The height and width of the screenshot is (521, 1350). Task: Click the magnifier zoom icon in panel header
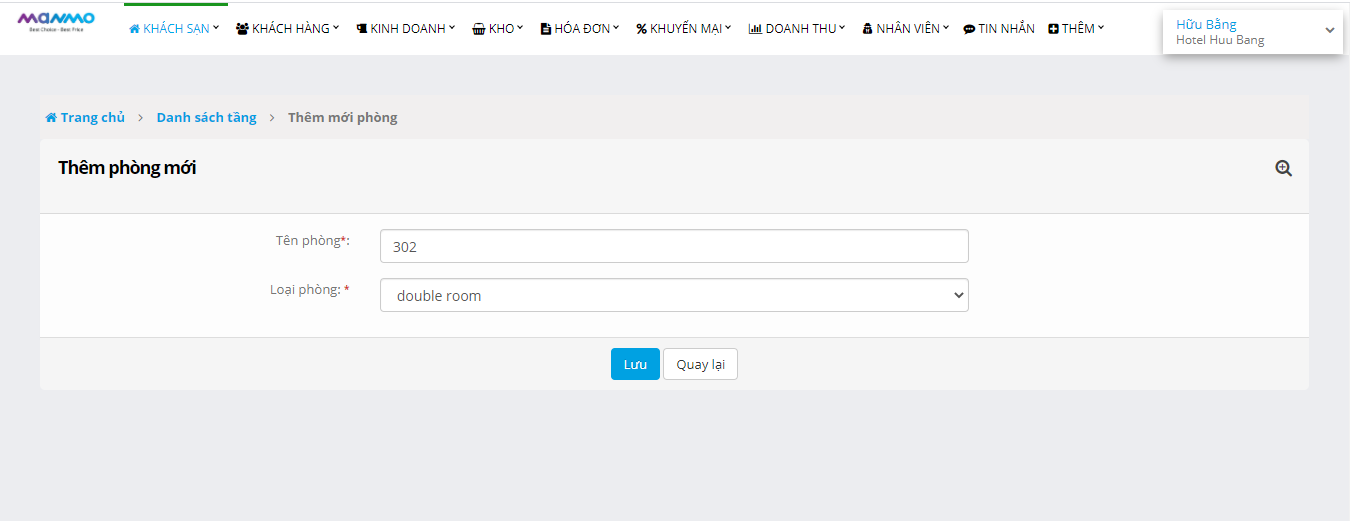pyautogui.click(x=1283, y=169)
